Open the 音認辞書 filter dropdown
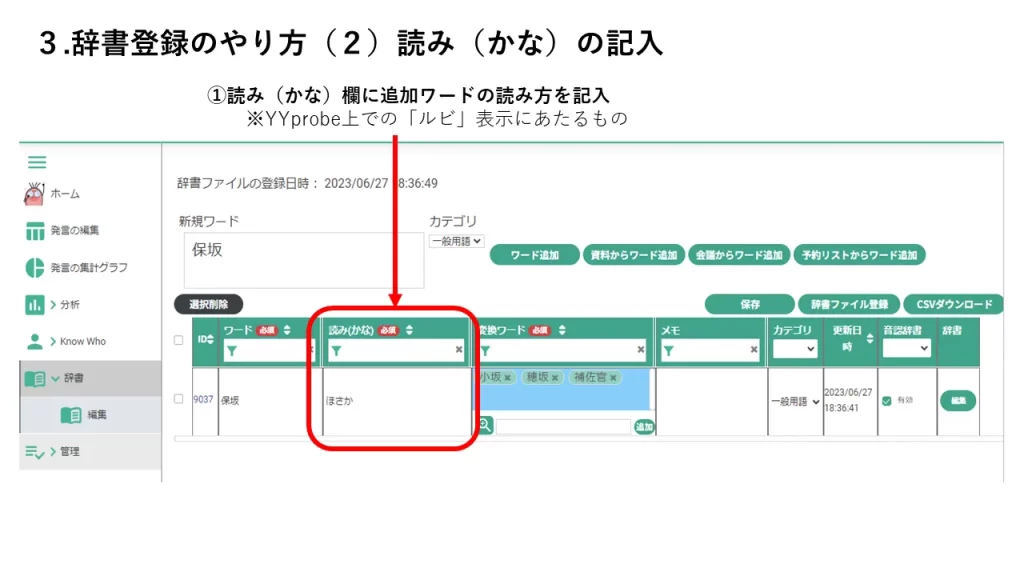Screen dimensions: 1024x576 [x=906, y=348]
